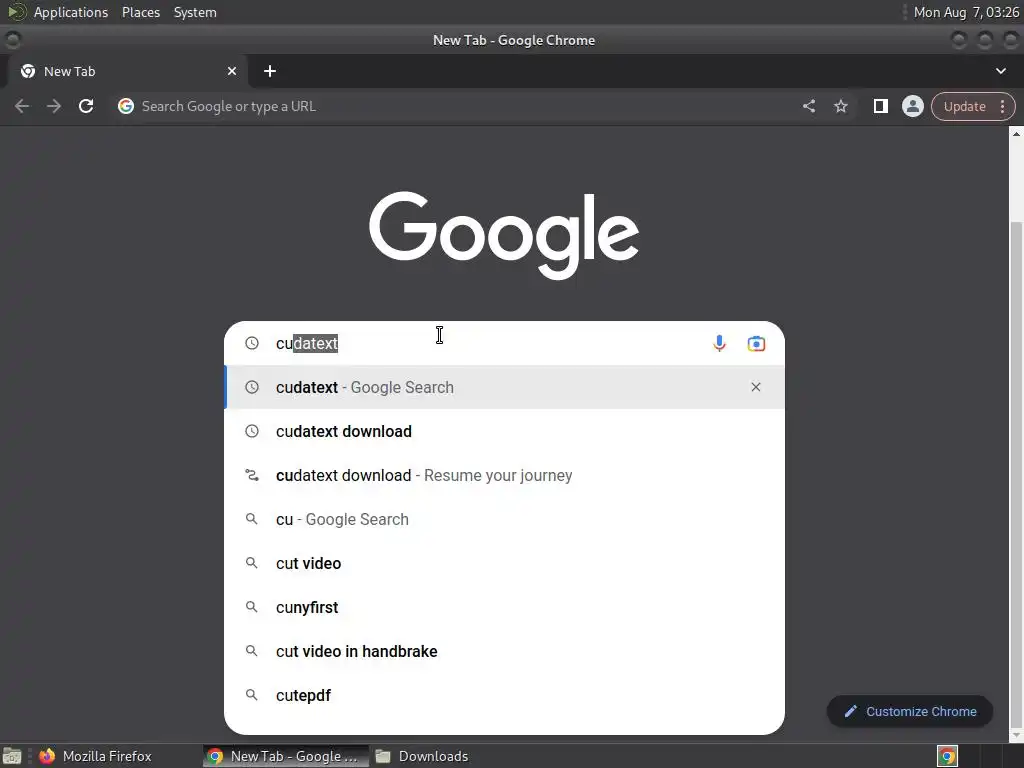Screen dimensions: 1024x768
Task: Select the cut video suggestion
Action: [x=504, y=563]
